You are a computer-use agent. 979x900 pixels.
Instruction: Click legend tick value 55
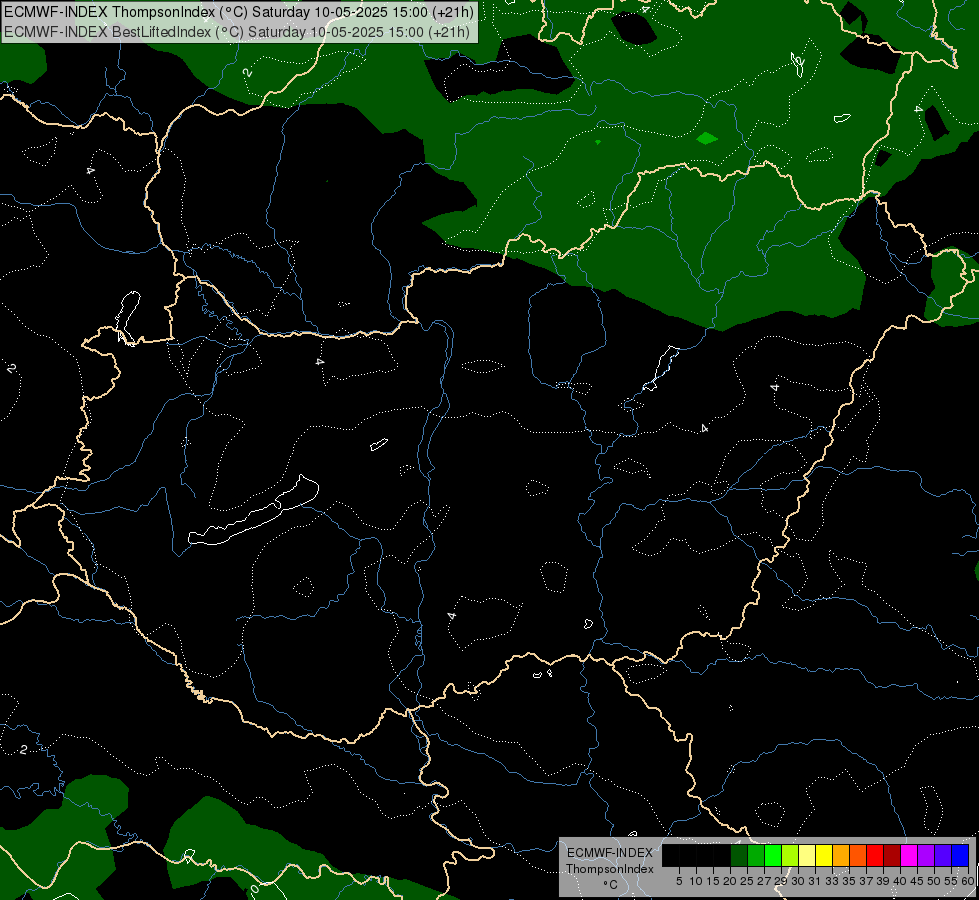[x=951, y=881]
